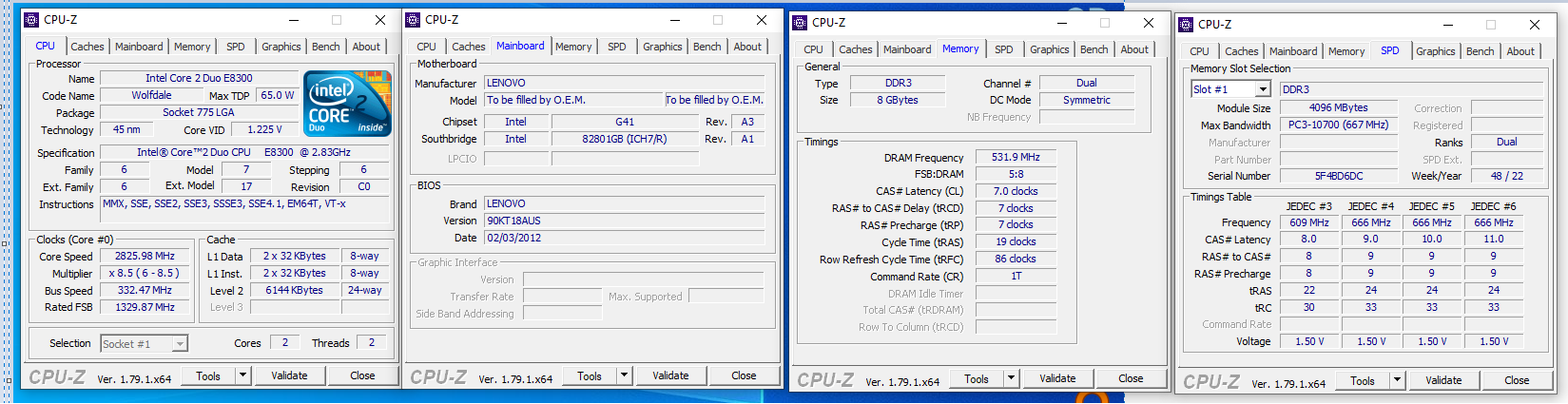Click the Intel Core 2 Duo logo
Image resolution: width=1568 pixels, height=404 pixels.
(x=348, y=103)
